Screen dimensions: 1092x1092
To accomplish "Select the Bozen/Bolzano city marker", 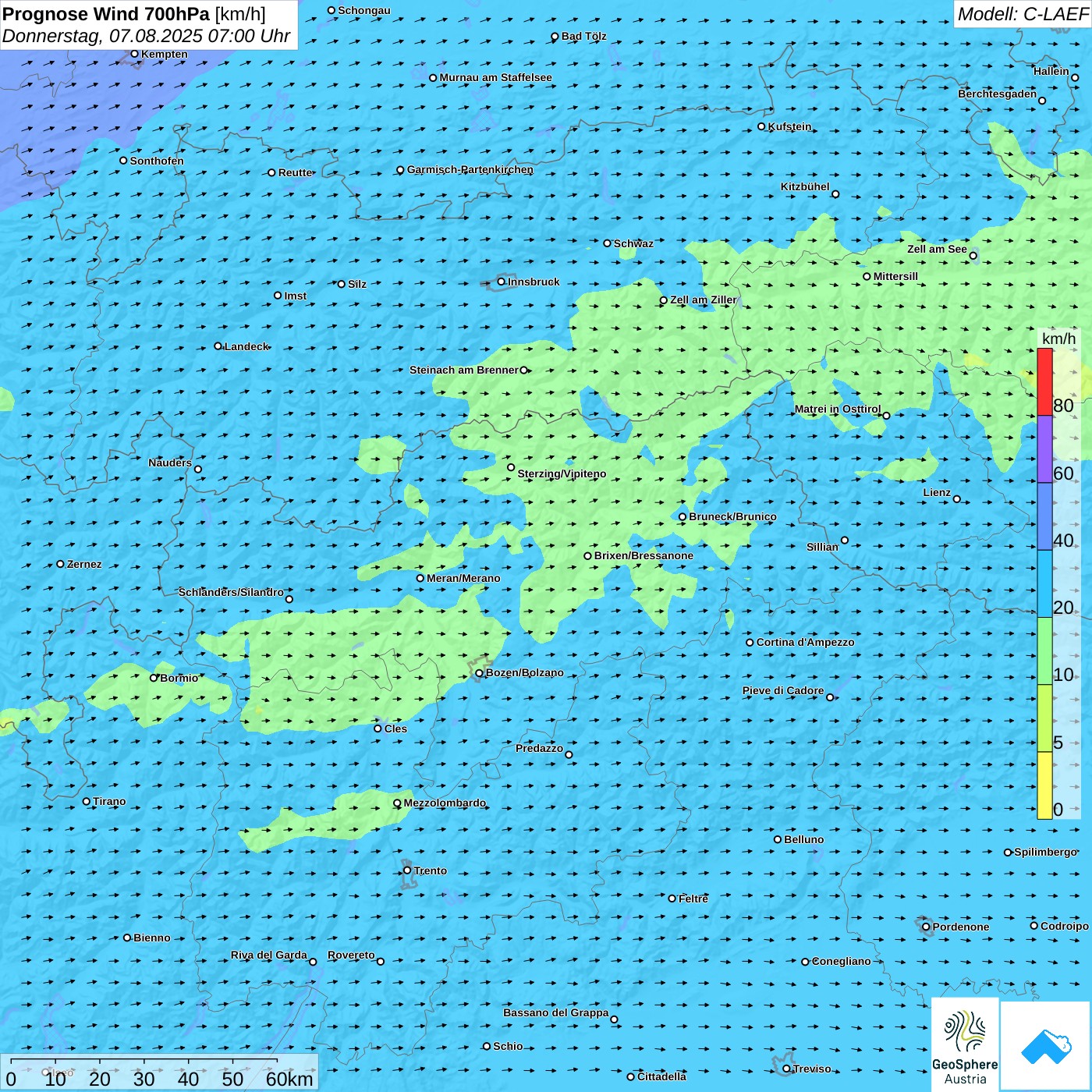I will pyautogui.click(x=480, y=673).
